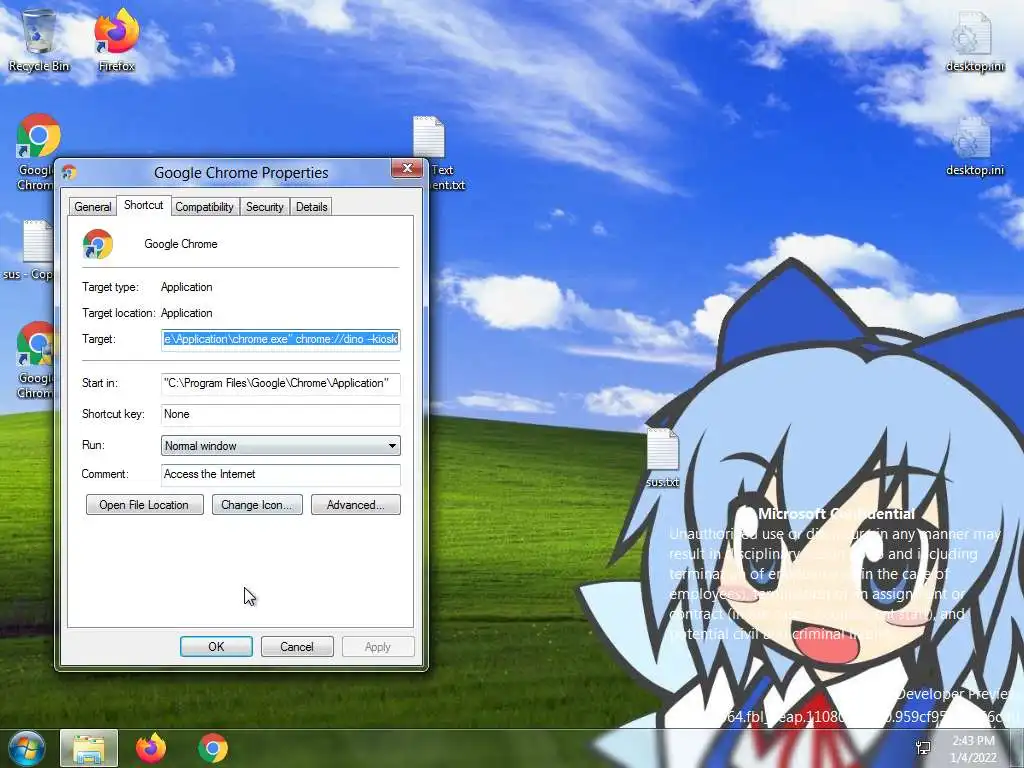Open the Recycle Bin desktop icon
This screenshot has width=1024, height=768.
(39, 39)
